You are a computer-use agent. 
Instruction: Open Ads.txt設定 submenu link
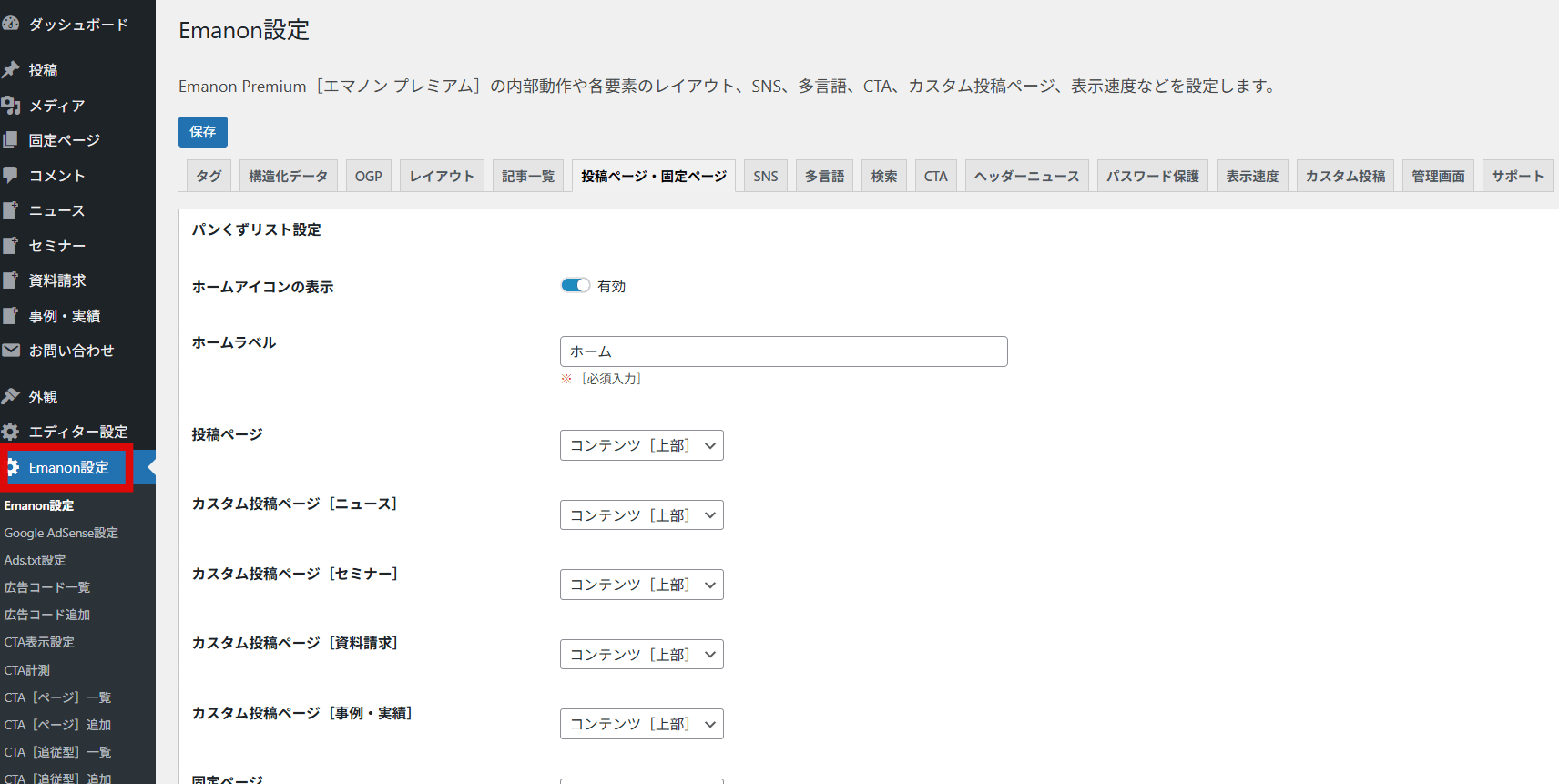tap(35, 560)
